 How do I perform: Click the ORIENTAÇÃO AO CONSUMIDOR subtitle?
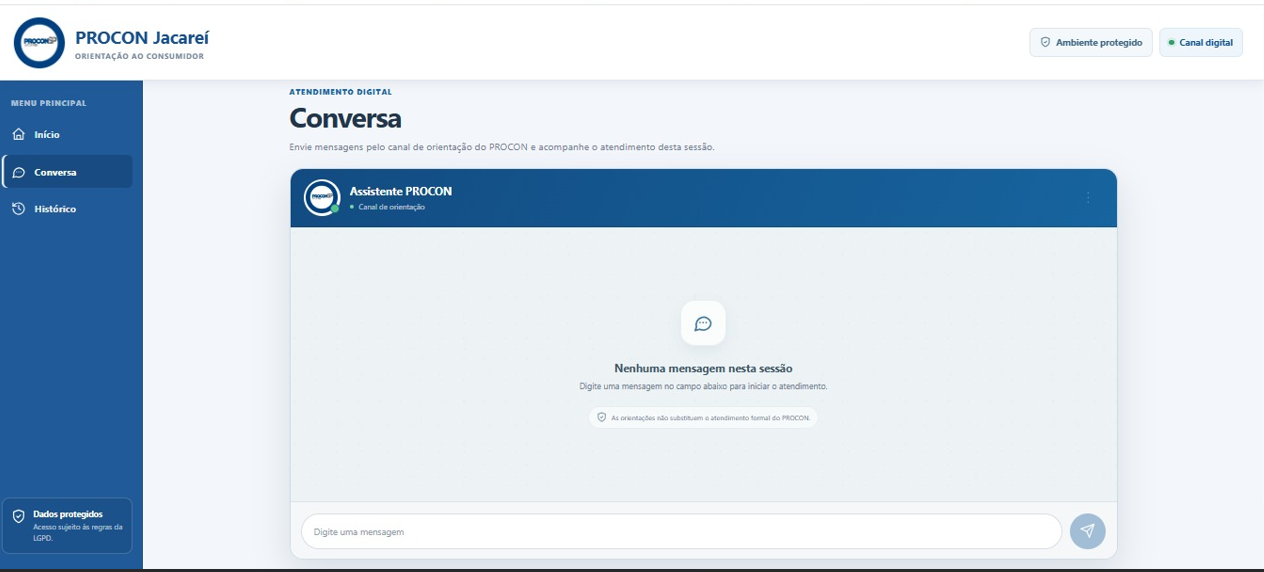coord(139,57)
